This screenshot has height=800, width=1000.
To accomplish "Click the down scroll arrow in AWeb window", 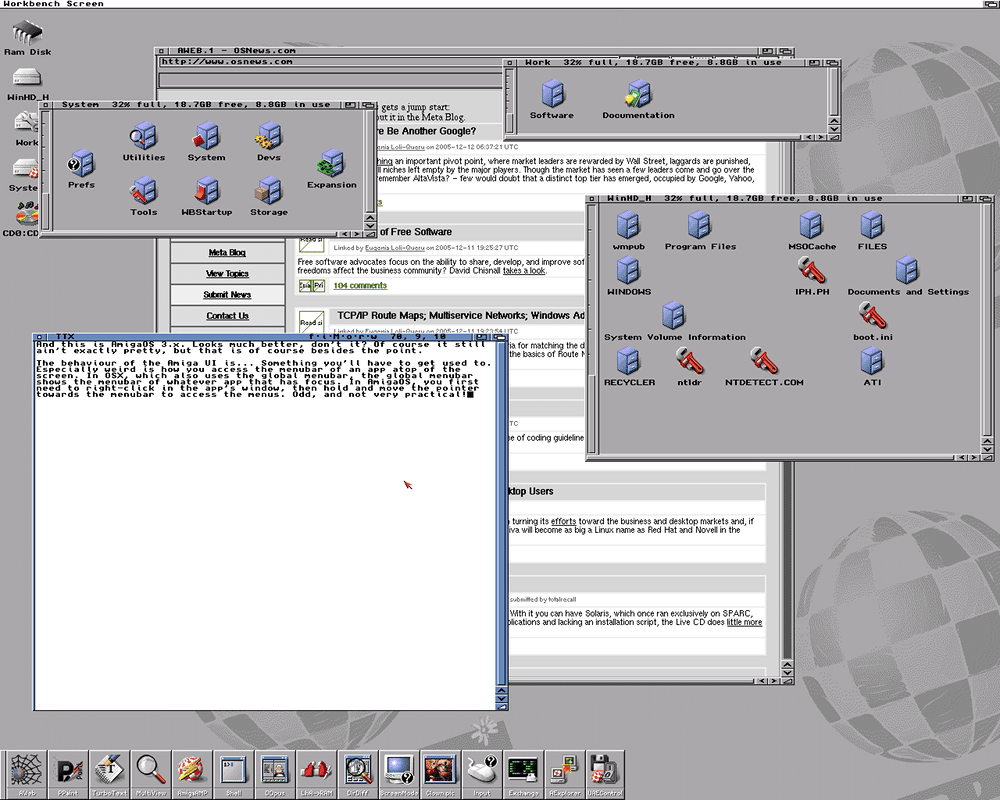I will (787, 672).
